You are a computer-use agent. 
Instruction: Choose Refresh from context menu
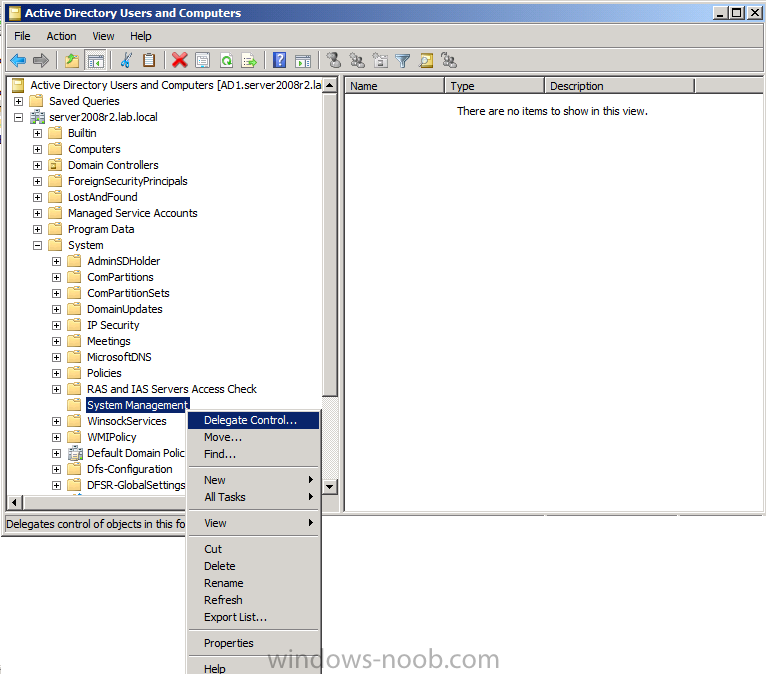coord(254,600)
